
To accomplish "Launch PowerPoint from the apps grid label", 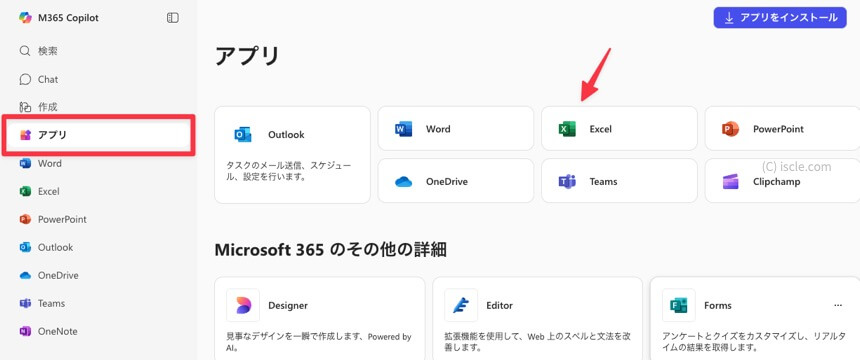I will coord(778,129).
